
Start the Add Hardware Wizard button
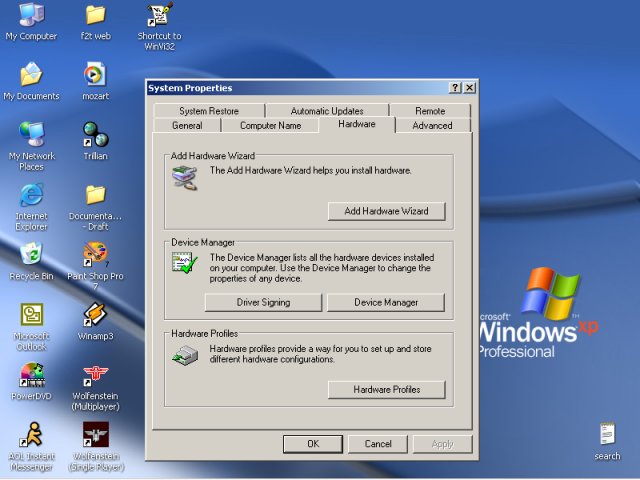(x=387, y=211)
